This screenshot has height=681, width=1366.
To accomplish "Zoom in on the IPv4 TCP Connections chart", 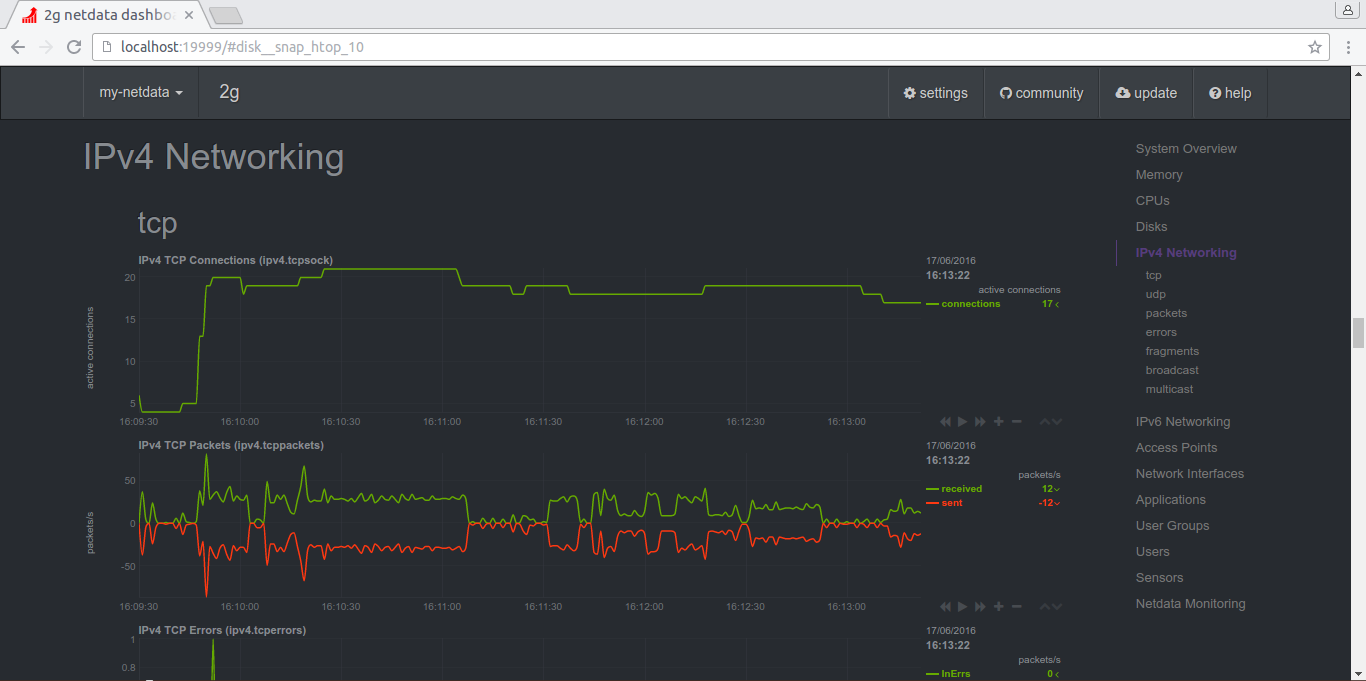I will 999,422.
